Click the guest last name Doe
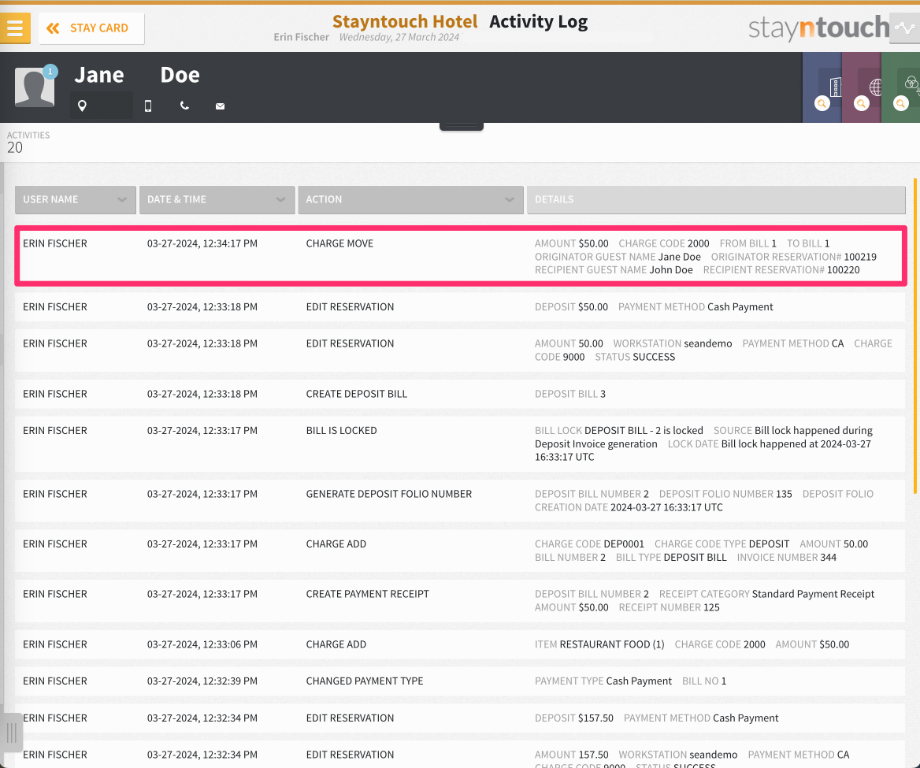Image resolution: width=920 pixels, height=768 pixels. pos(180,75)
